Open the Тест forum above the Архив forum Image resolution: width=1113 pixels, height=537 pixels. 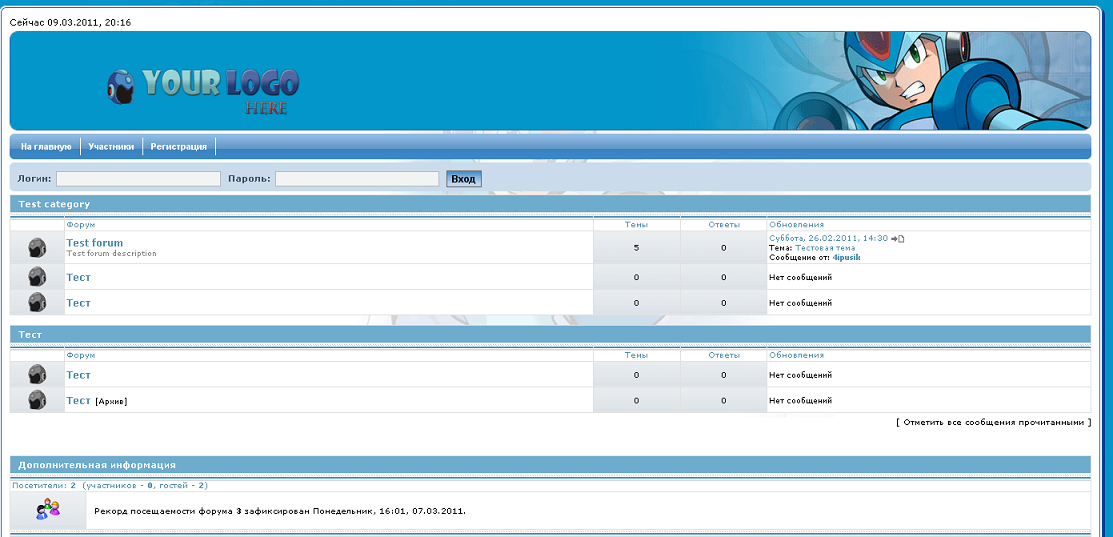pyautogui.click(x=78, y=375)
